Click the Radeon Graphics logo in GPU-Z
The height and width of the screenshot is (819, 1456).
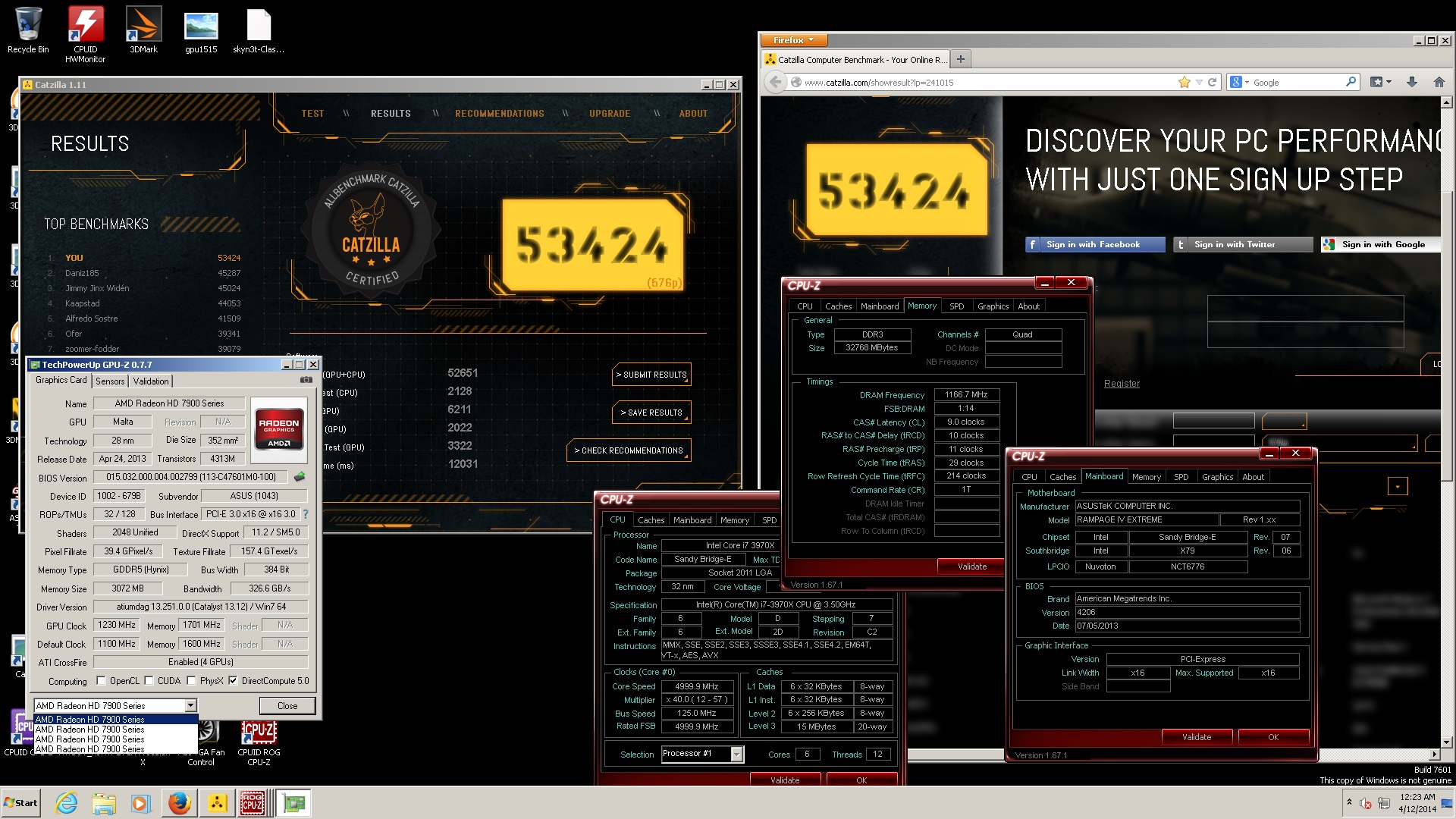coord(278,429)
